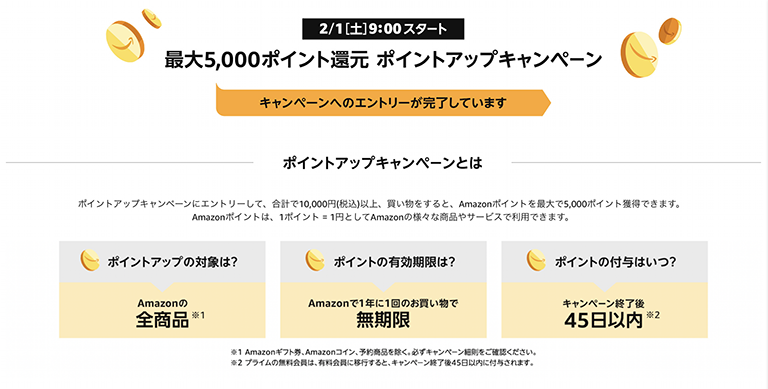This screenshot has height=389, width=768.
Task: Open the ポイントの有効期限は? card header
Action: pyautogui.click(x=383, y=262)
